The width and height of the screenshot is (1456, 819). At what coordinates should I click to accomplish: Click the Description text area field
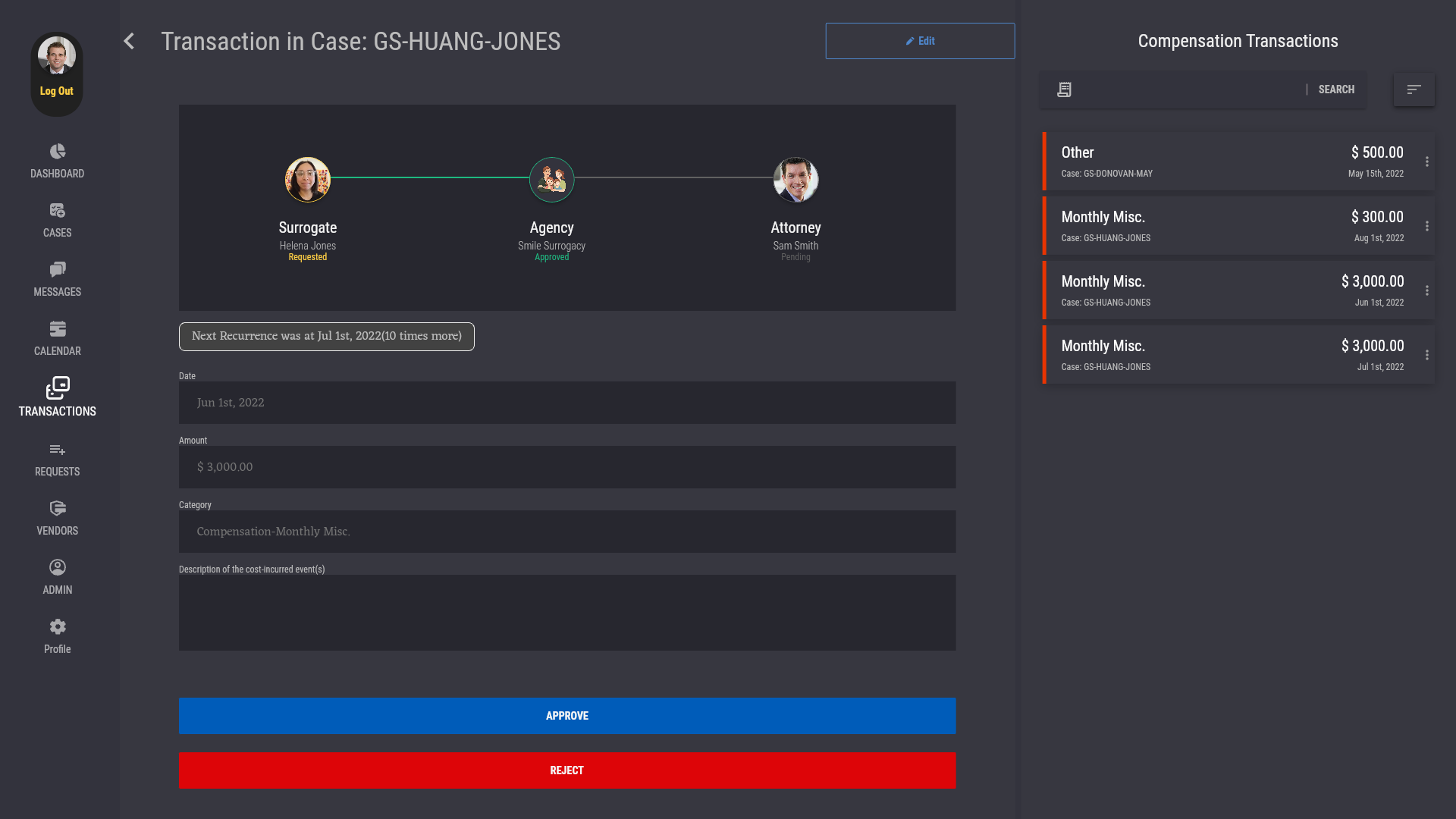[x=567, y=613]
